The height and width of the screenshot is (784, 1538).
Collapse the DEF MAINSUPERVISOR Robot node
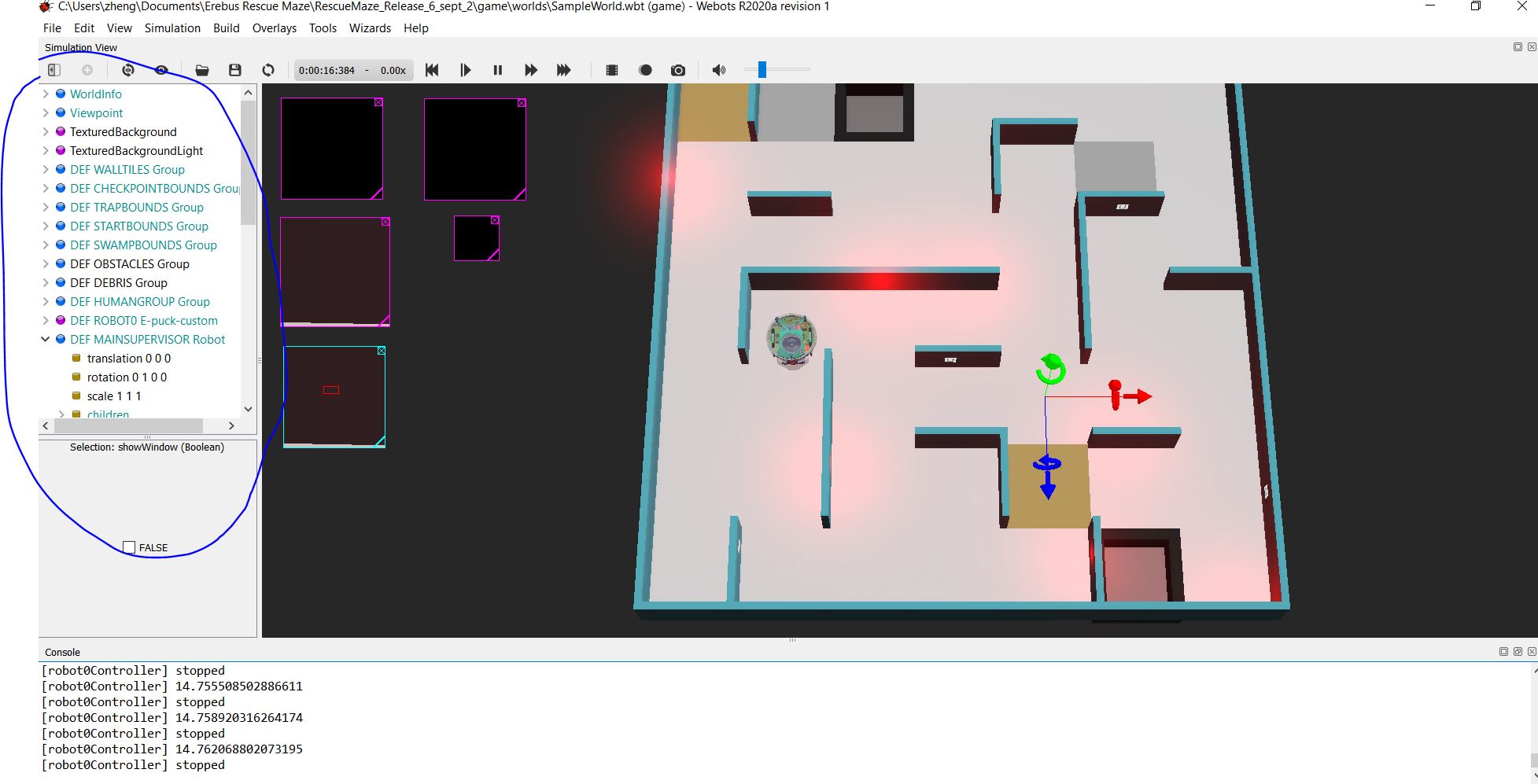tap(46, 340)
